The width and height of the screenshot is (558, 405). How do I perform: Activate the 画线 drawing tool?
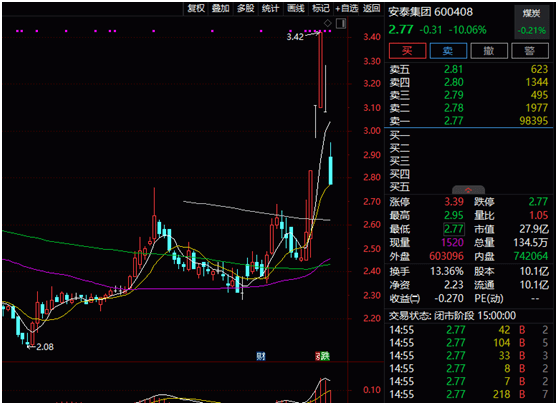click(296, 8)
